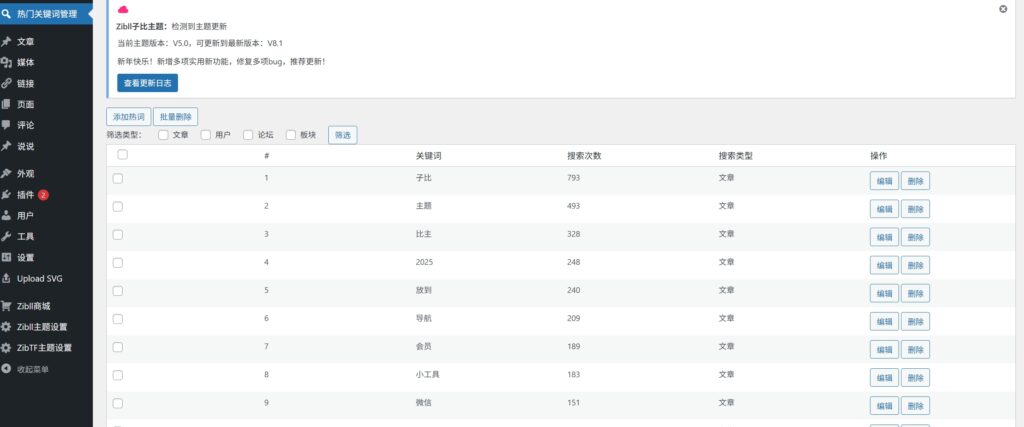Image resolution: width=1024 pixels, height=427 pixels.
Task: Click the Zibll商城 shopping cart icon
Action: [7, 306]
